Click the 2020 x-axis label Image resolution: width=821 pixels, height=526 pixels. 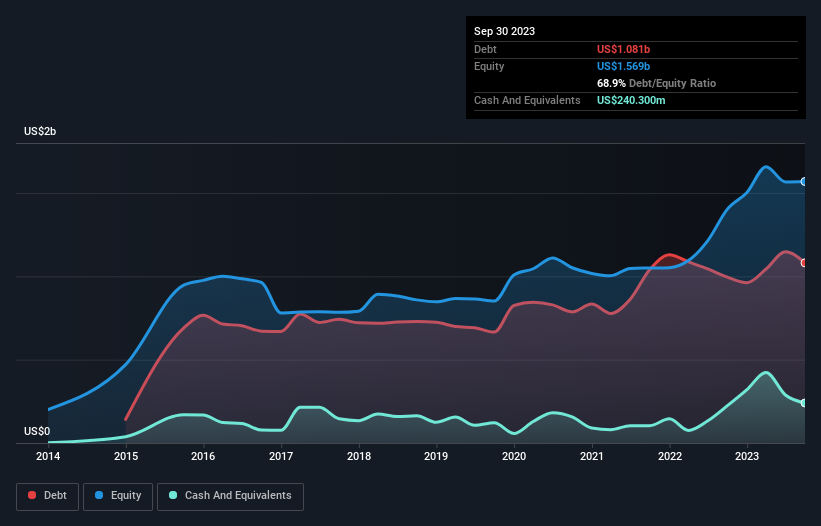click(514, 456)
